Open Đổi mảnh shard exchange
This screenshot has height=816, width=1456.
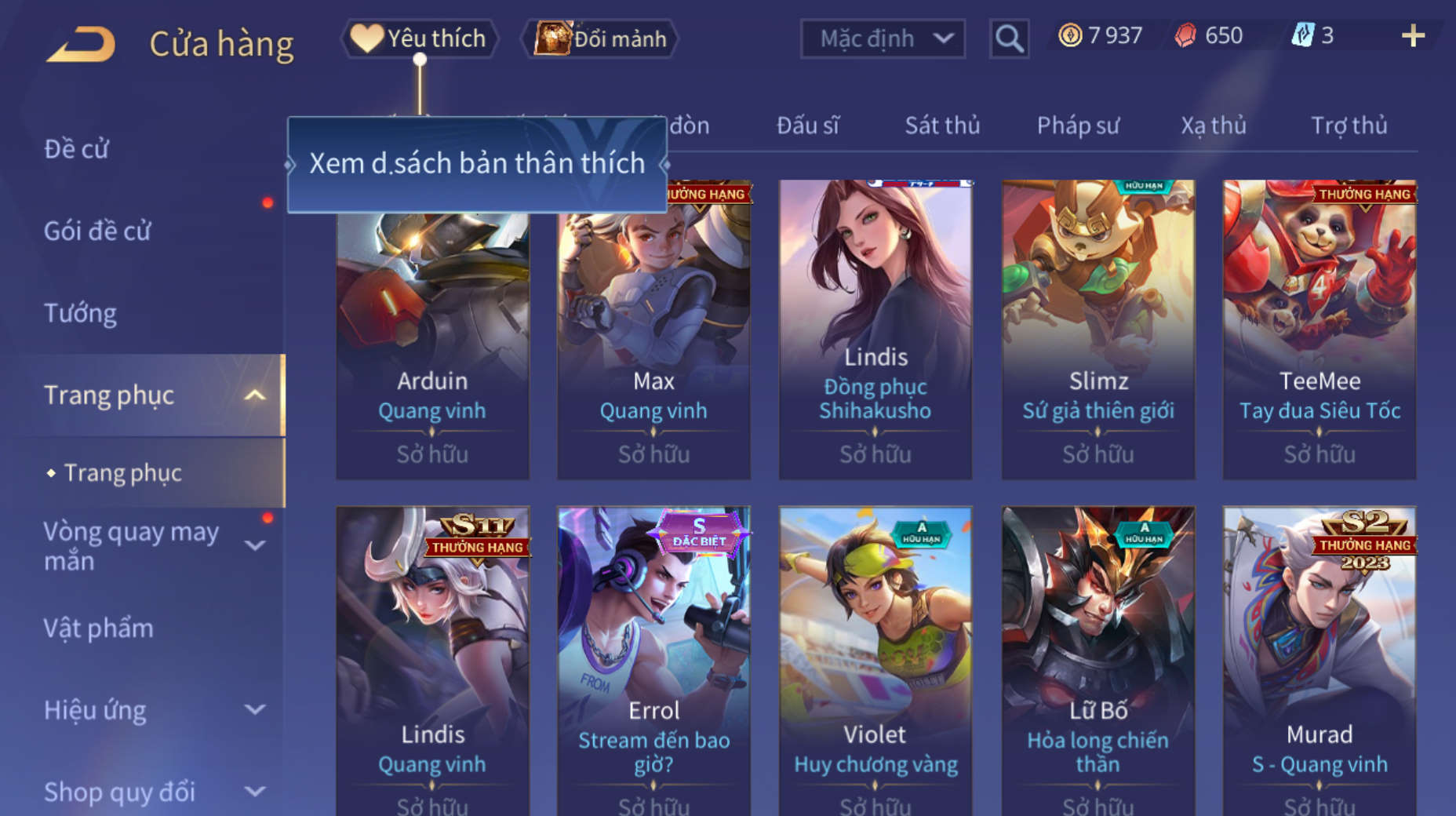pyautogui.click(x=601, y=38)
